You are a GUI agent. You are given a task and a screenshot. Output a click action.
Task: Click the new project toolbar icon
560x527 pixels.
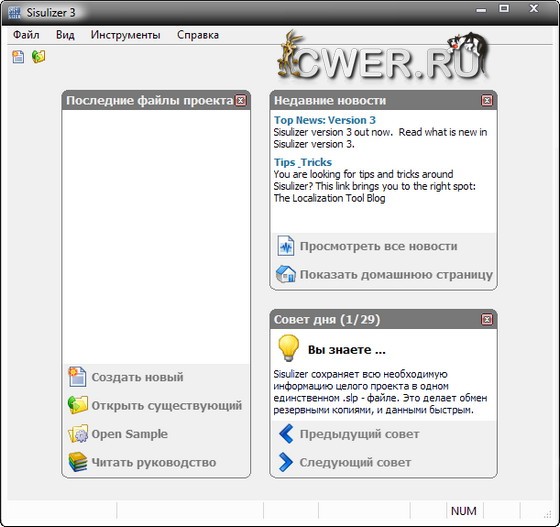tap(18, 57)
